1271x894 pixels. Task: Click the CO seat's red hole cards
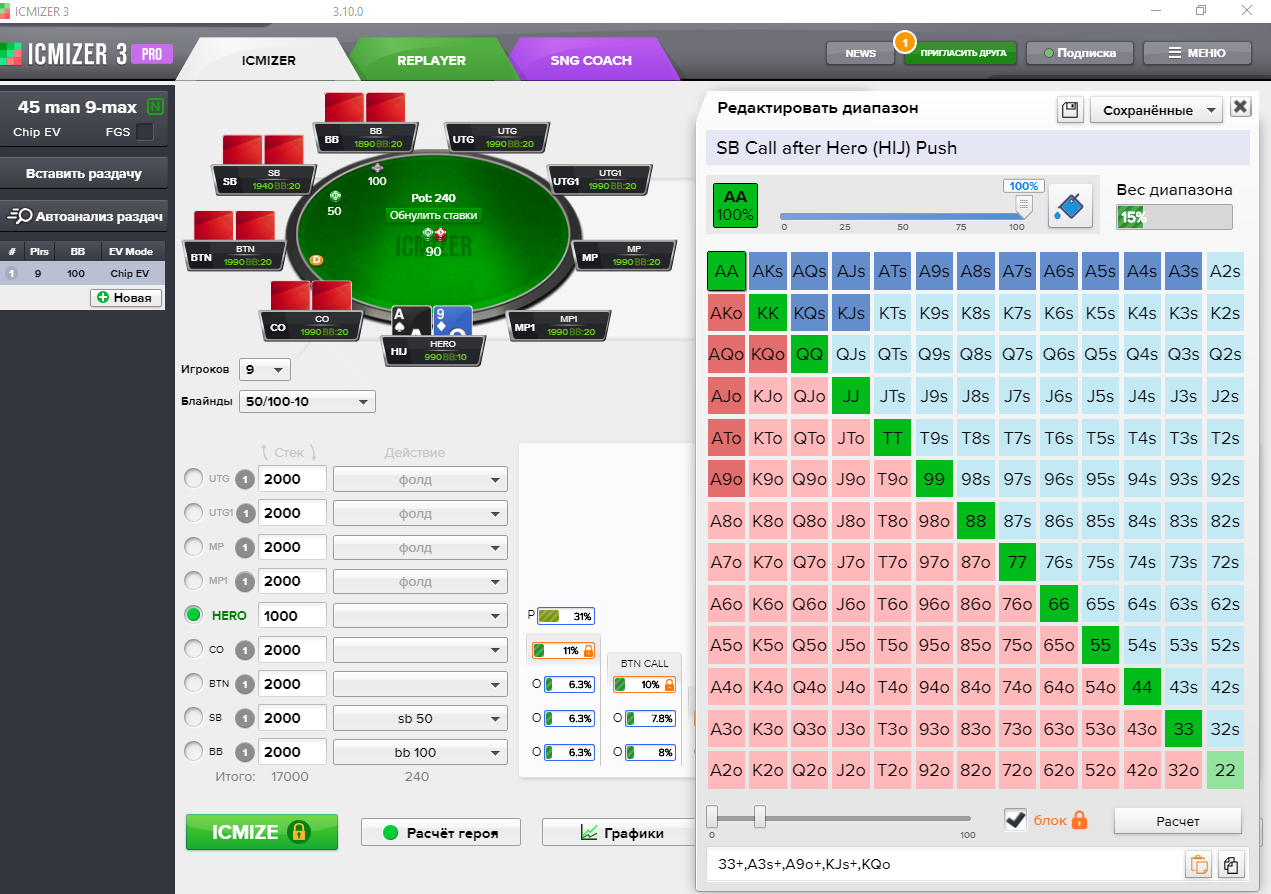pyautogui.click(x=310, y=297)
